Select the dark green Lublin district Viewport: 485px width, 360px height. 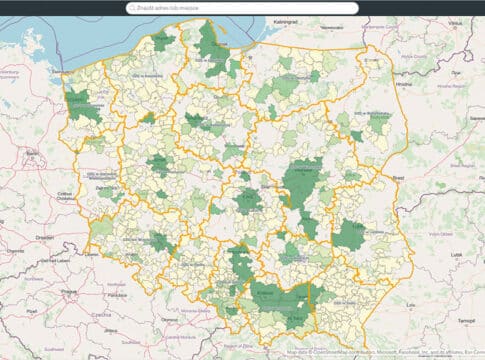349,235
